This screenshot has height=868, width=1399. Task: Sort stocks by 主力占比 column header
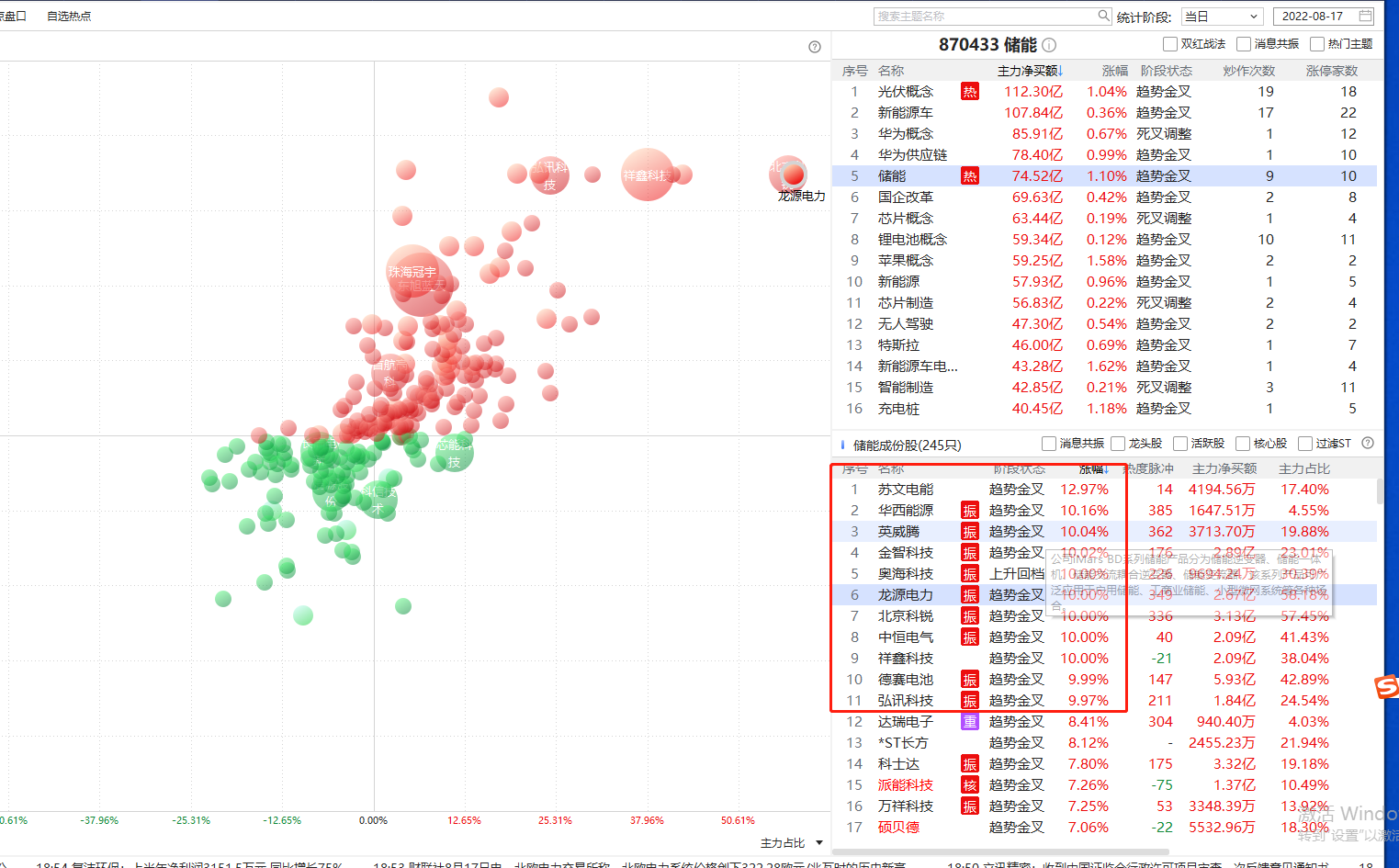click(x=1303, y=469)
